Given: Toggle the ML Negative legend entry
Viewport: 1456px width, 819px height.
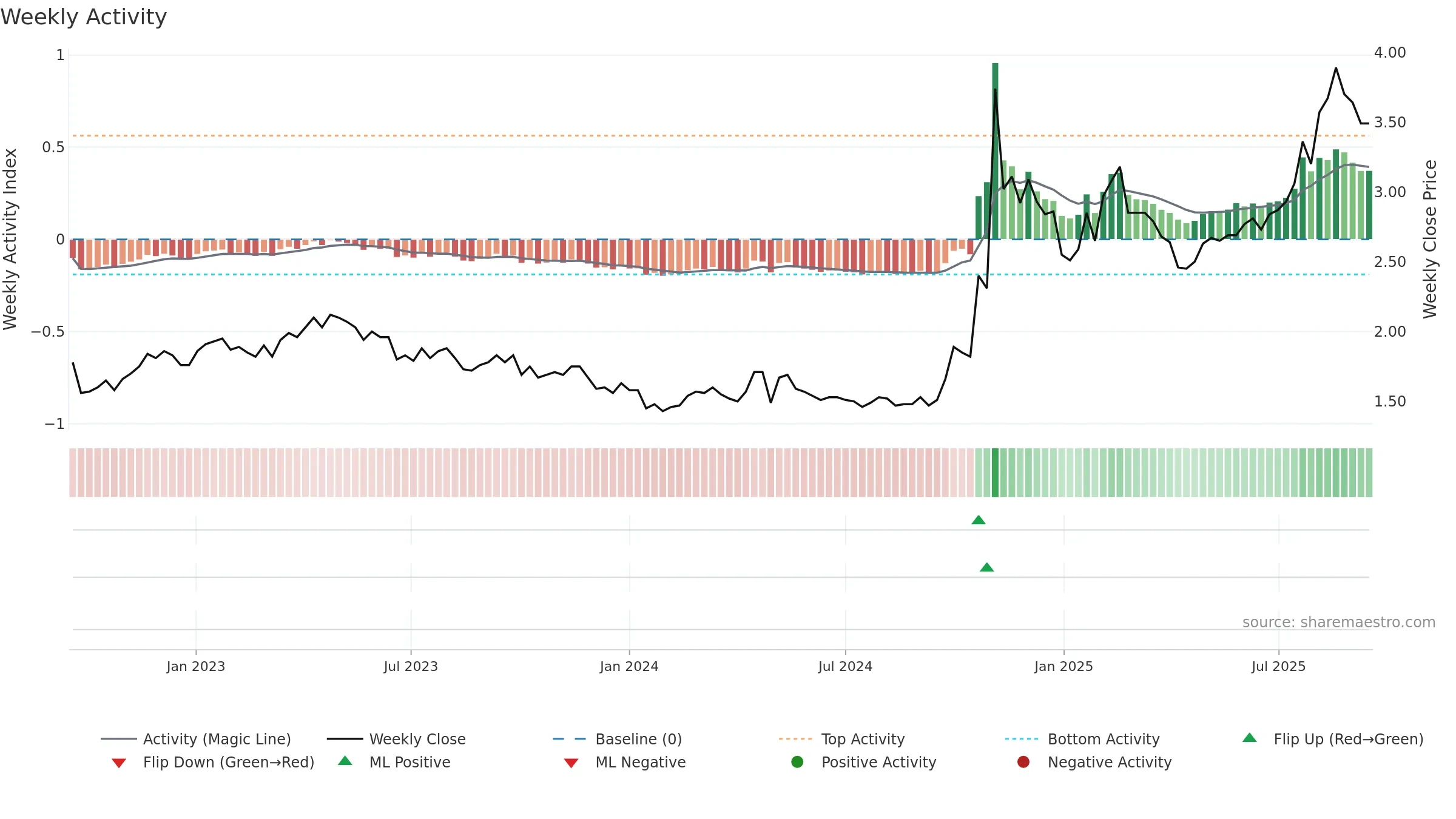Looking at the screenshot, I should tap(625, 762).
